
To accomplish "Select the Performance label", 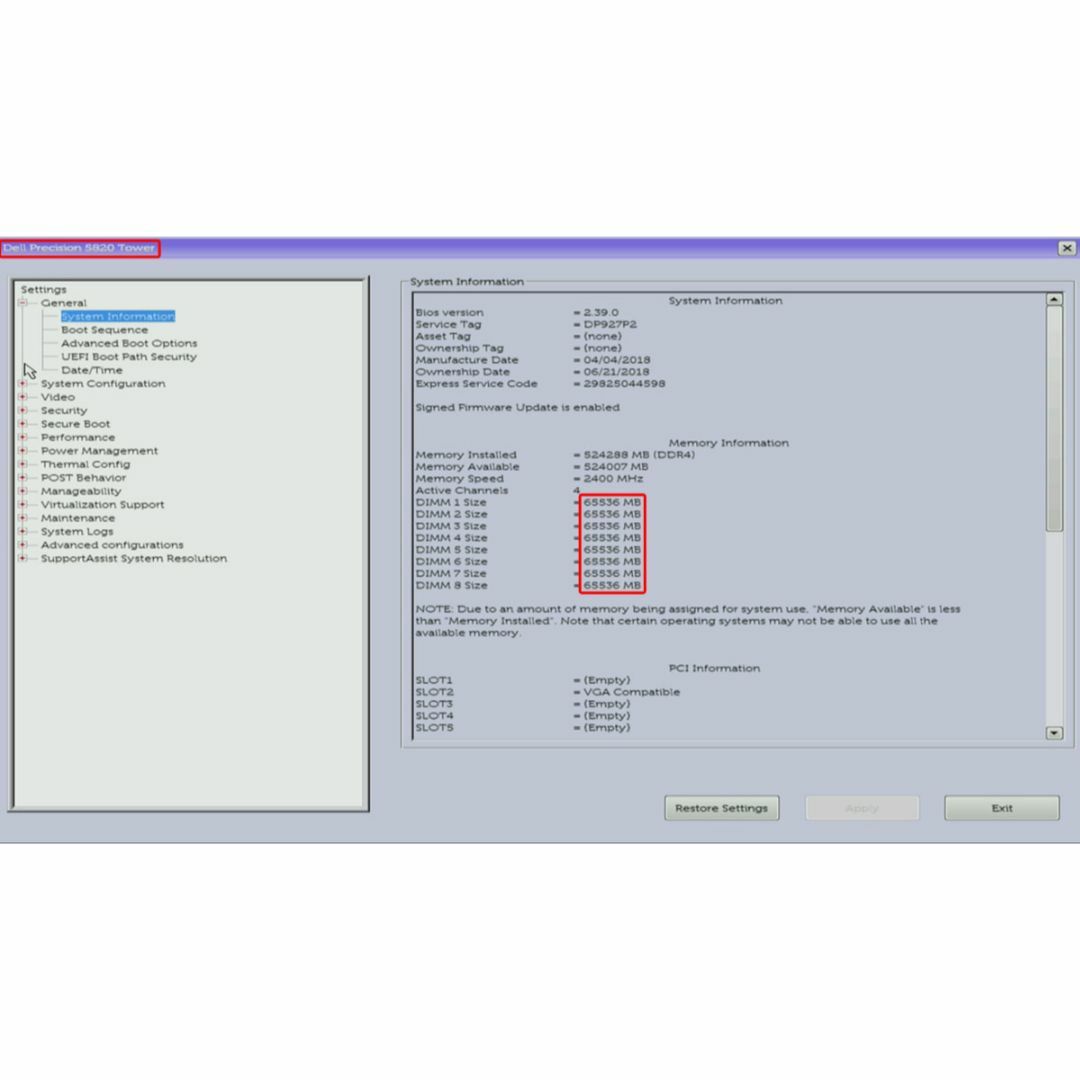I will tap(78, 437).
